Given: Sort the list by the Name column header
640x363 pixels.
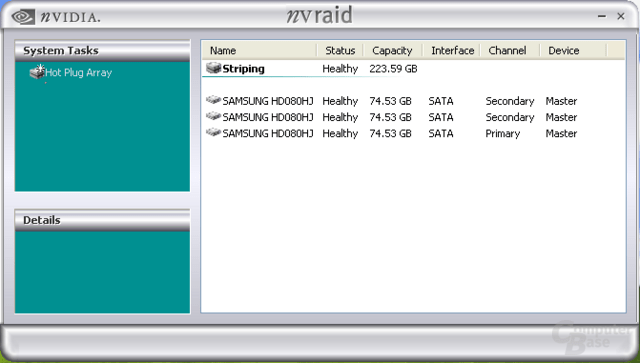Looking at the screenshot, I should tap(260, 51).
